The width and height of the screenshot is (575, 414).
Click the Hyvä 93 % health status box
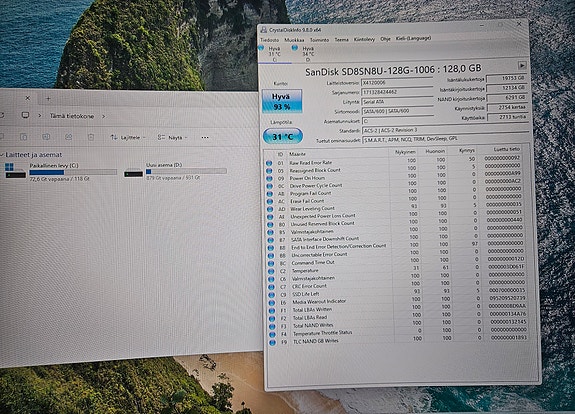(282, 101)
